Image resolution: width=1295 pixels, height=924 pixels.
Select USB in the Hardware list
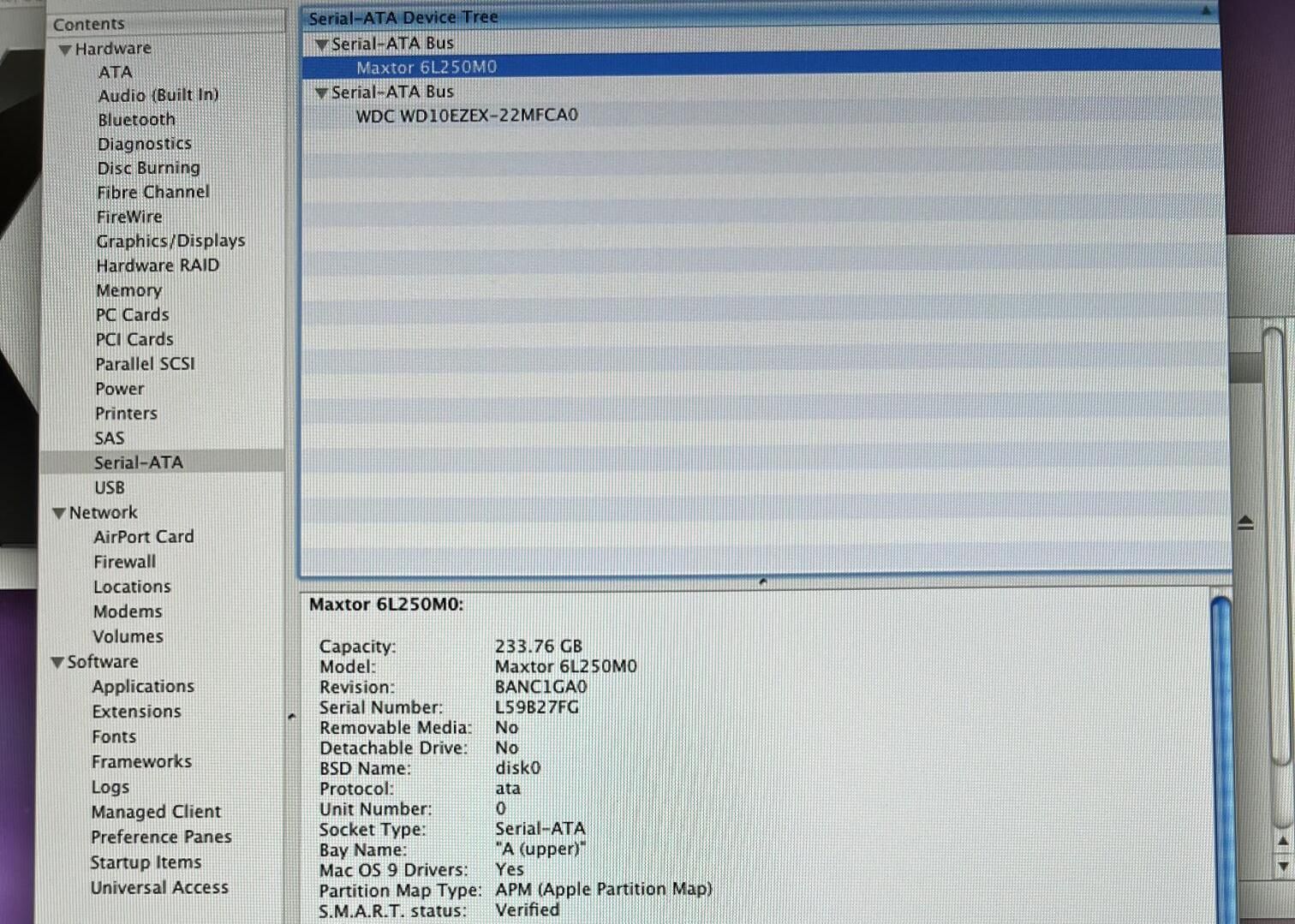[x=110, y=488]
